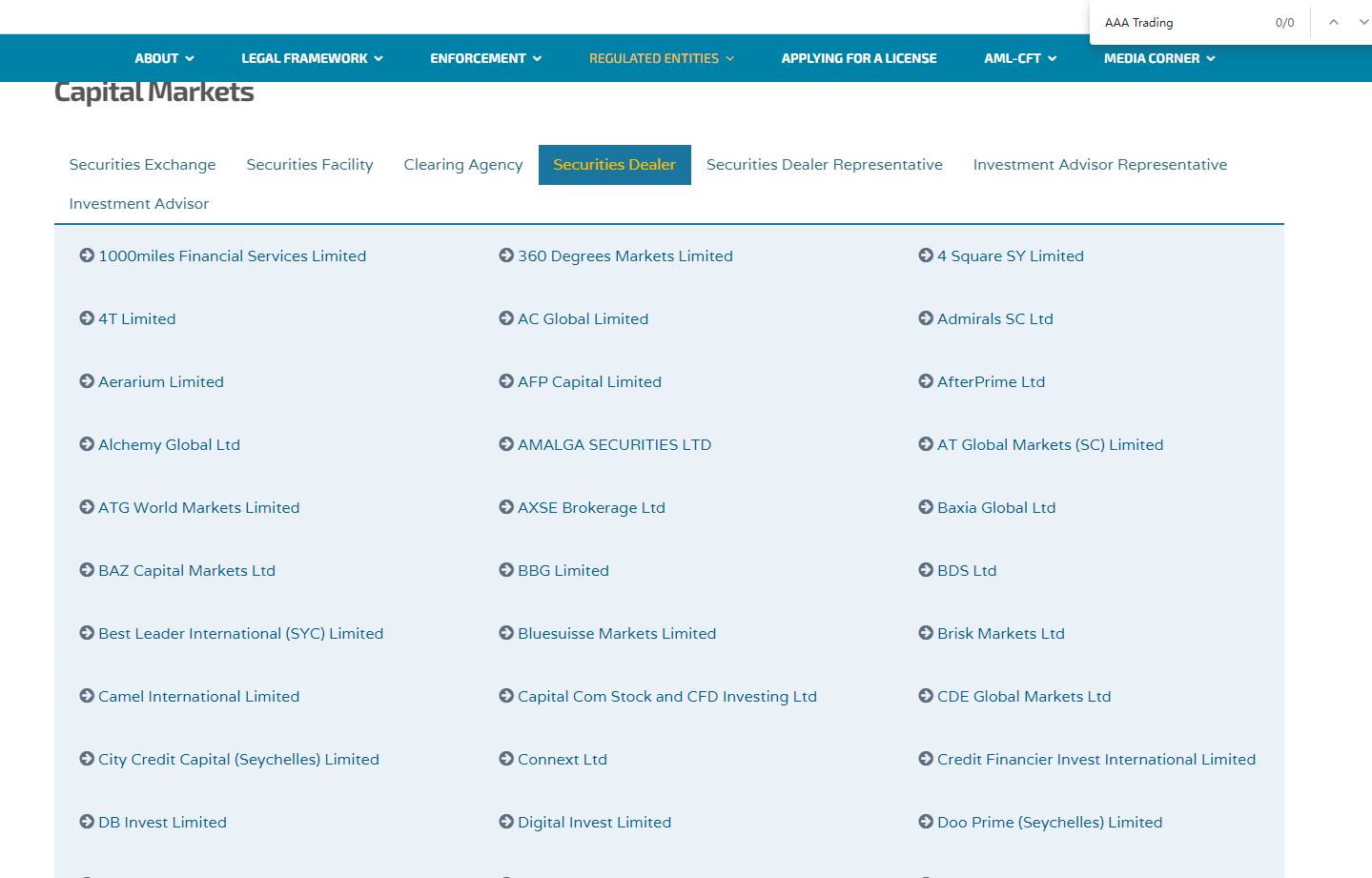Open Doo Prime (Seychelles) Limited link
The height and width of the screenshot is (878, 1372).
coord(1050,822)
